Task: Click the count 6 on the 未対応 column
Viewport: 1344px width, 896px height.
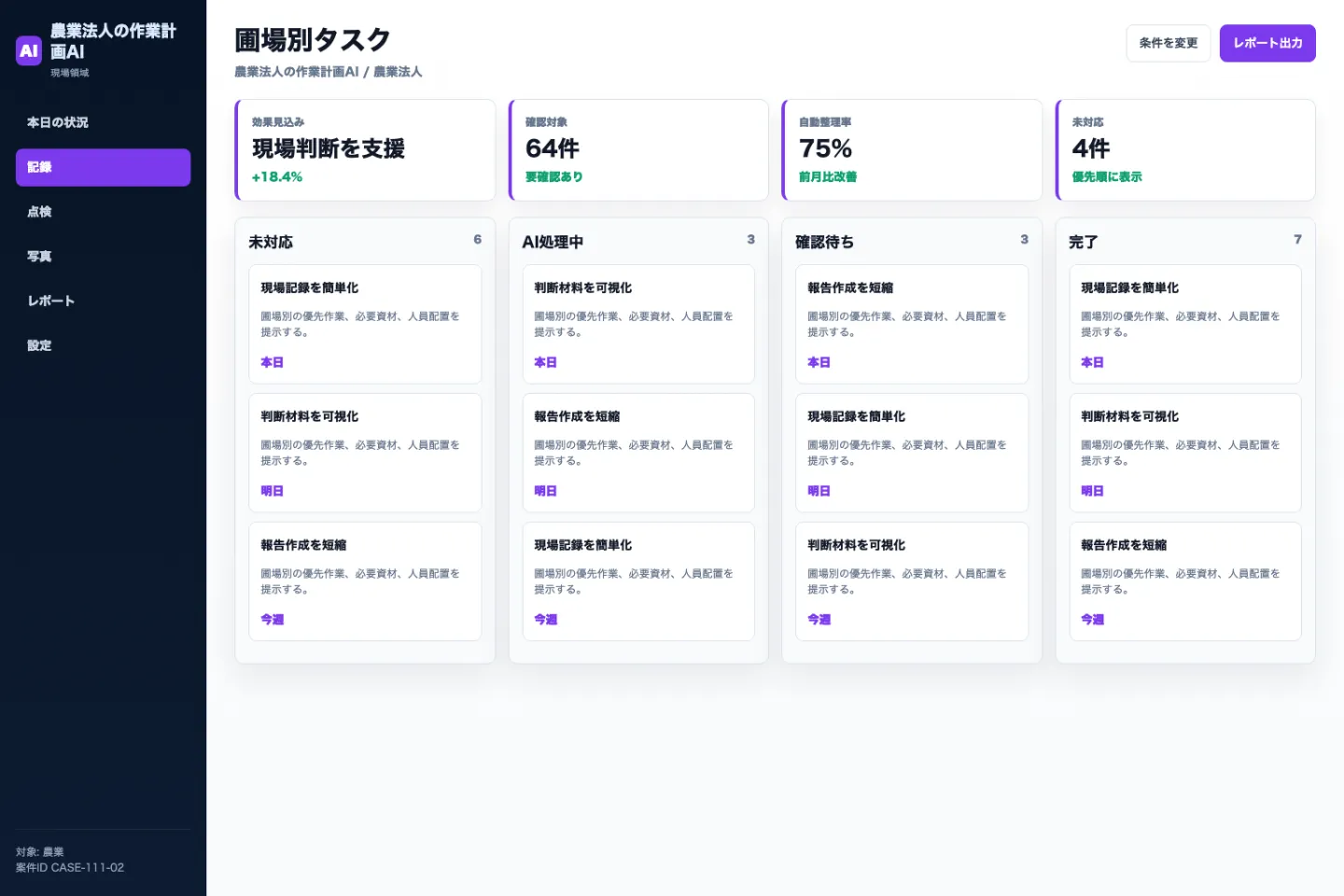Action: click(478, 240)
